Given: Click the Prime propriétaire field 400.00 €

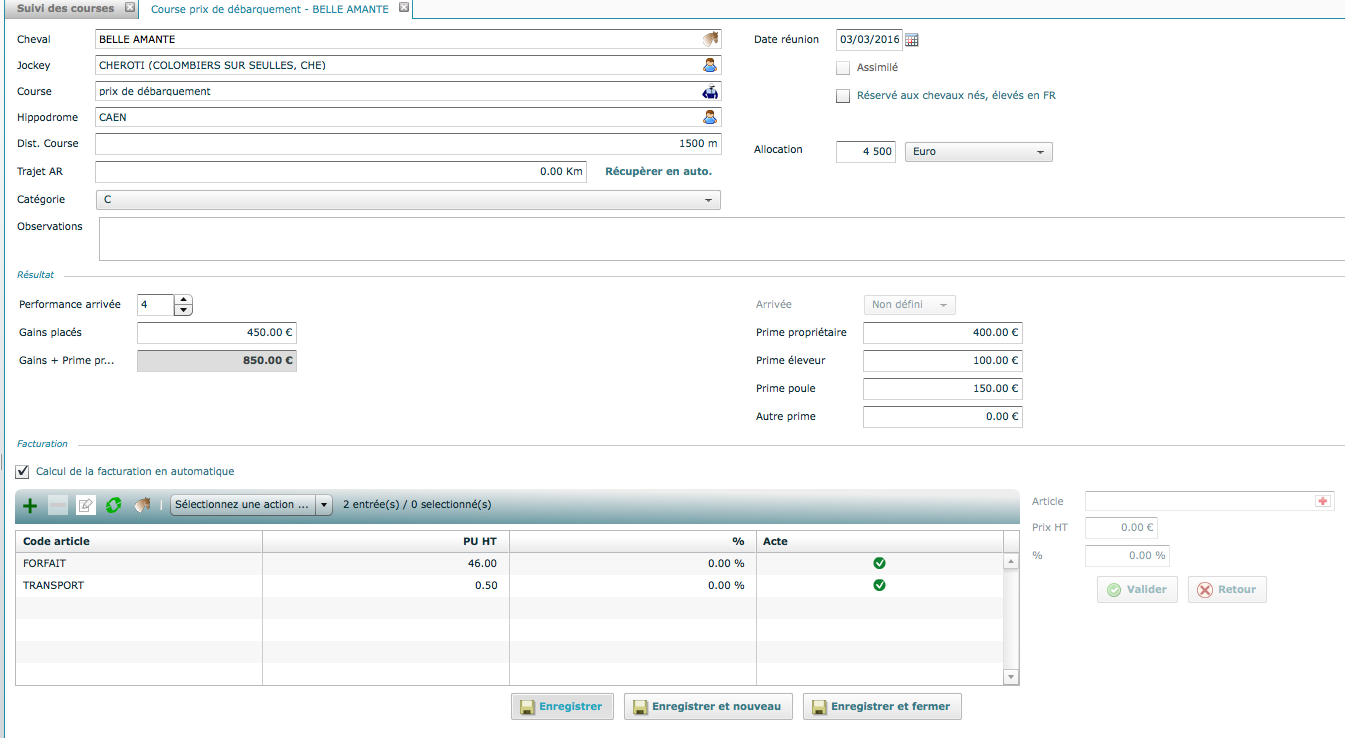Looking at the screenshot, I should (943, 333).
